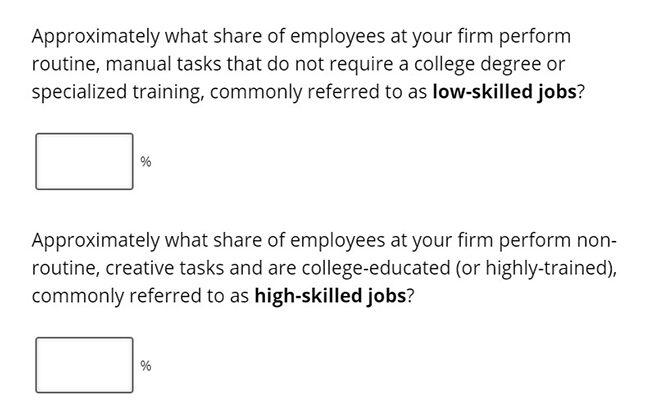This screenshot has width=650, height=418.
Task: Click the word 'employees' in the first question
Action: tap(337, 36)
